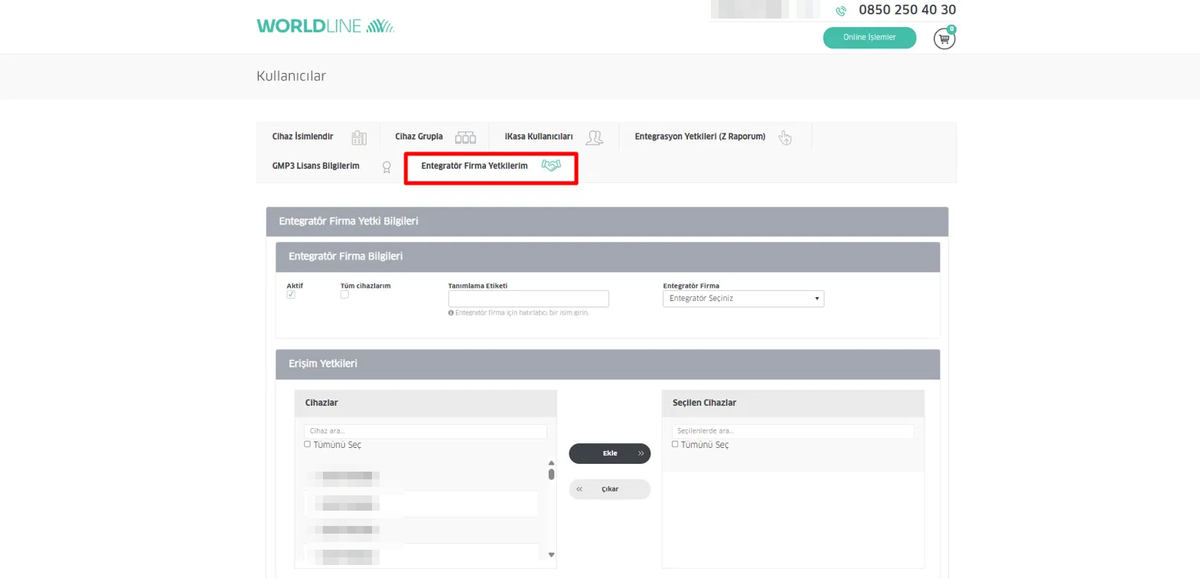Check Tümünü Seç under Seçilen Cihazlar
The width and height of the screenshot is (1200, 579).
(675, 444)
